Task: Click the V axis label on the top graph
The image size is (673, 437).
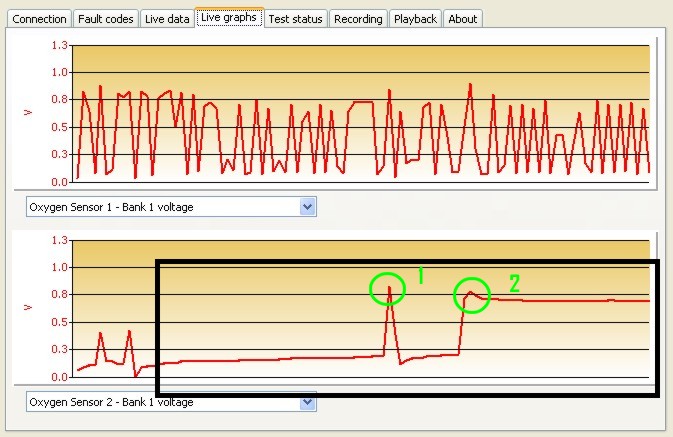Action: [28, 112]
